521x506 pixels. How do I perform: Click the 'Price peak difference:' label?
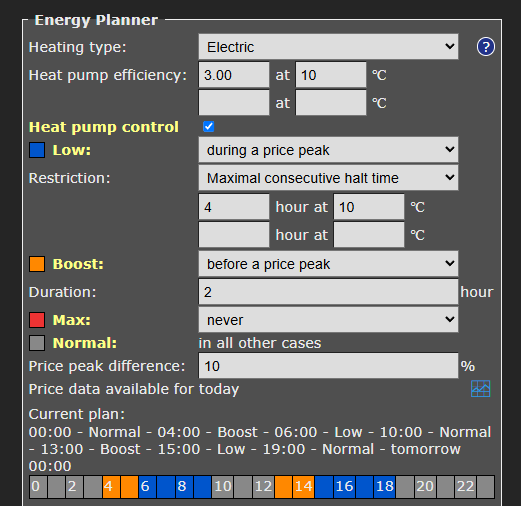(107, 366)
